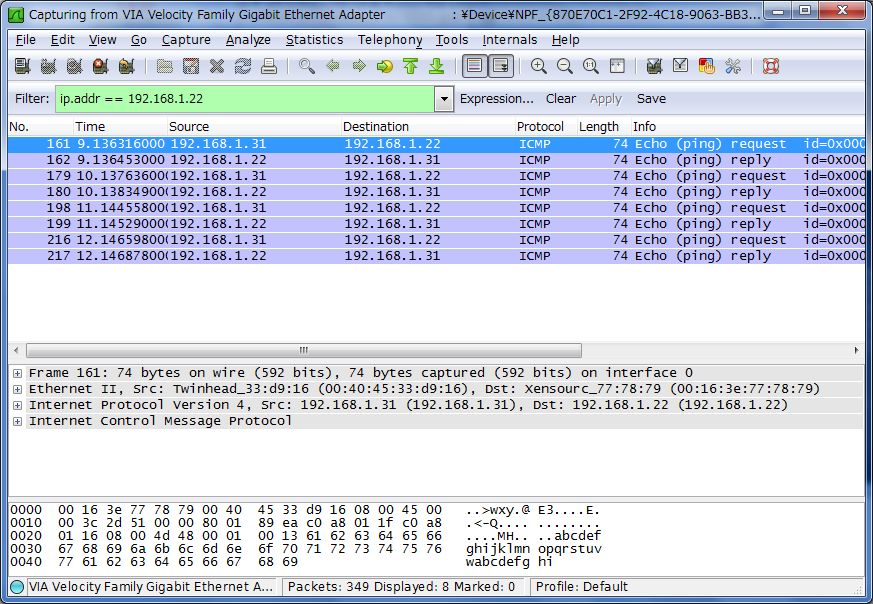873x604 pixels.
Task: Expand Internet Protocol Version 4 node
Action: click(x=17, y=405)
